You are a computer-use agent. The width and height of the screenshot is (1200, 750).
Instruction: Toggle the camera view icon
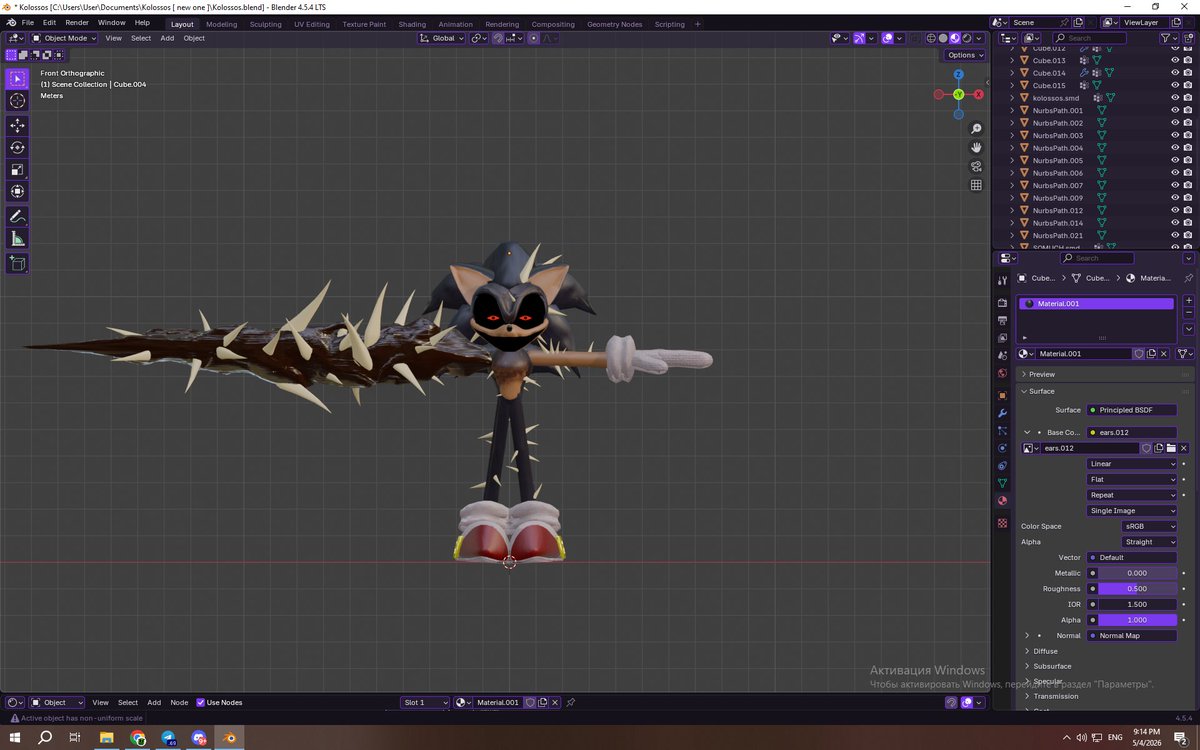pos(976,166)
